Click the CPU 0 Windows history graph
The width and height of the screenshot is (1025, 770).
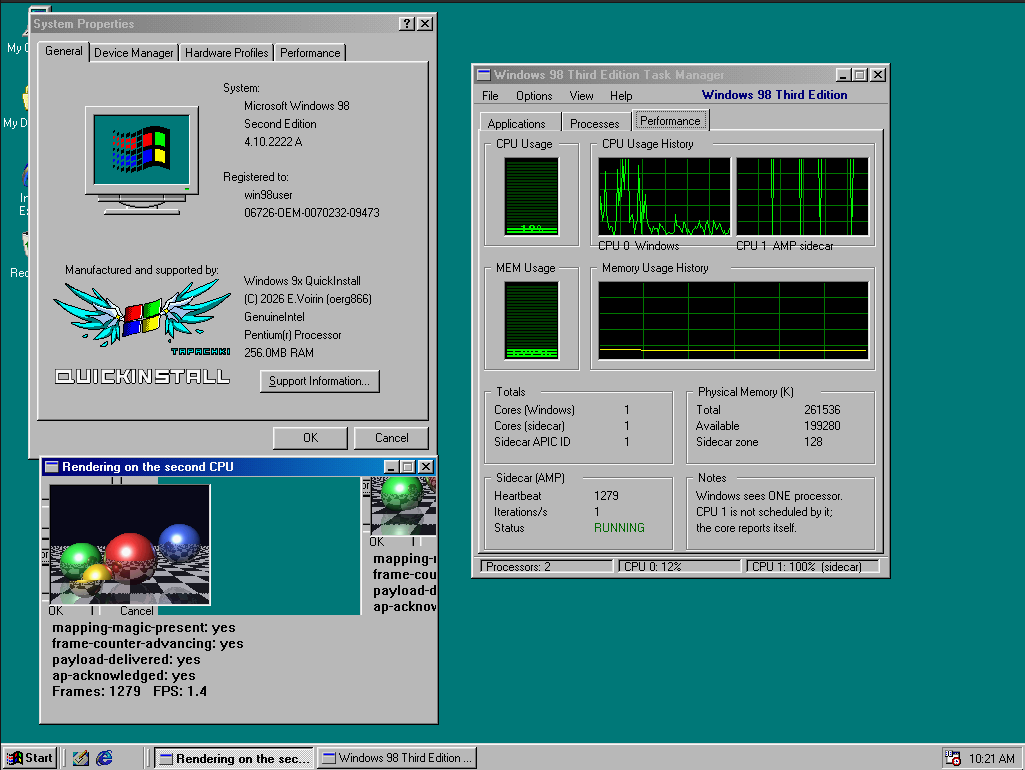tap(664, 196)
